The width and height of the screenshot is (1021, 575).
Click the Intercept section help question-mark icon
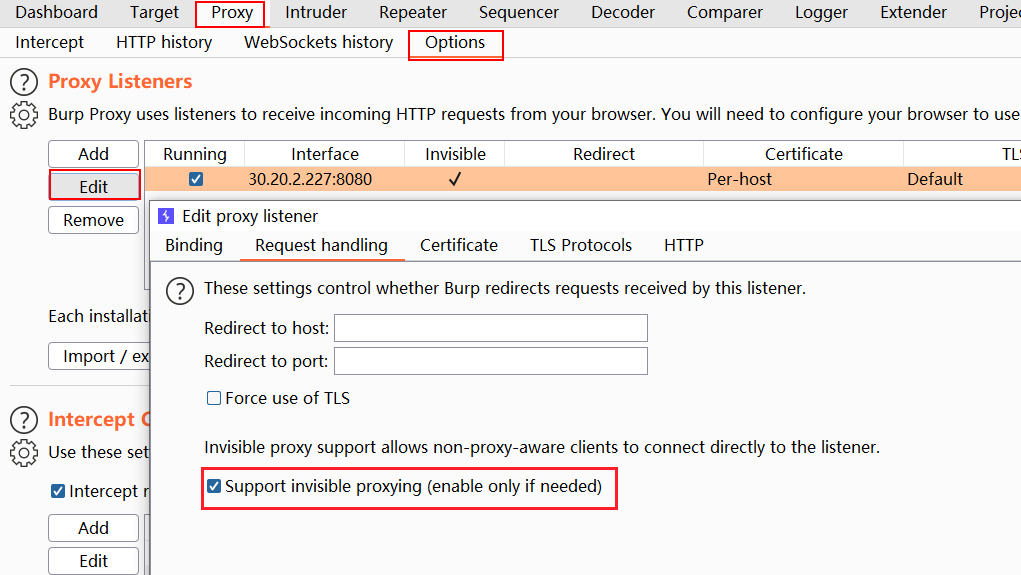coord(24,420)
